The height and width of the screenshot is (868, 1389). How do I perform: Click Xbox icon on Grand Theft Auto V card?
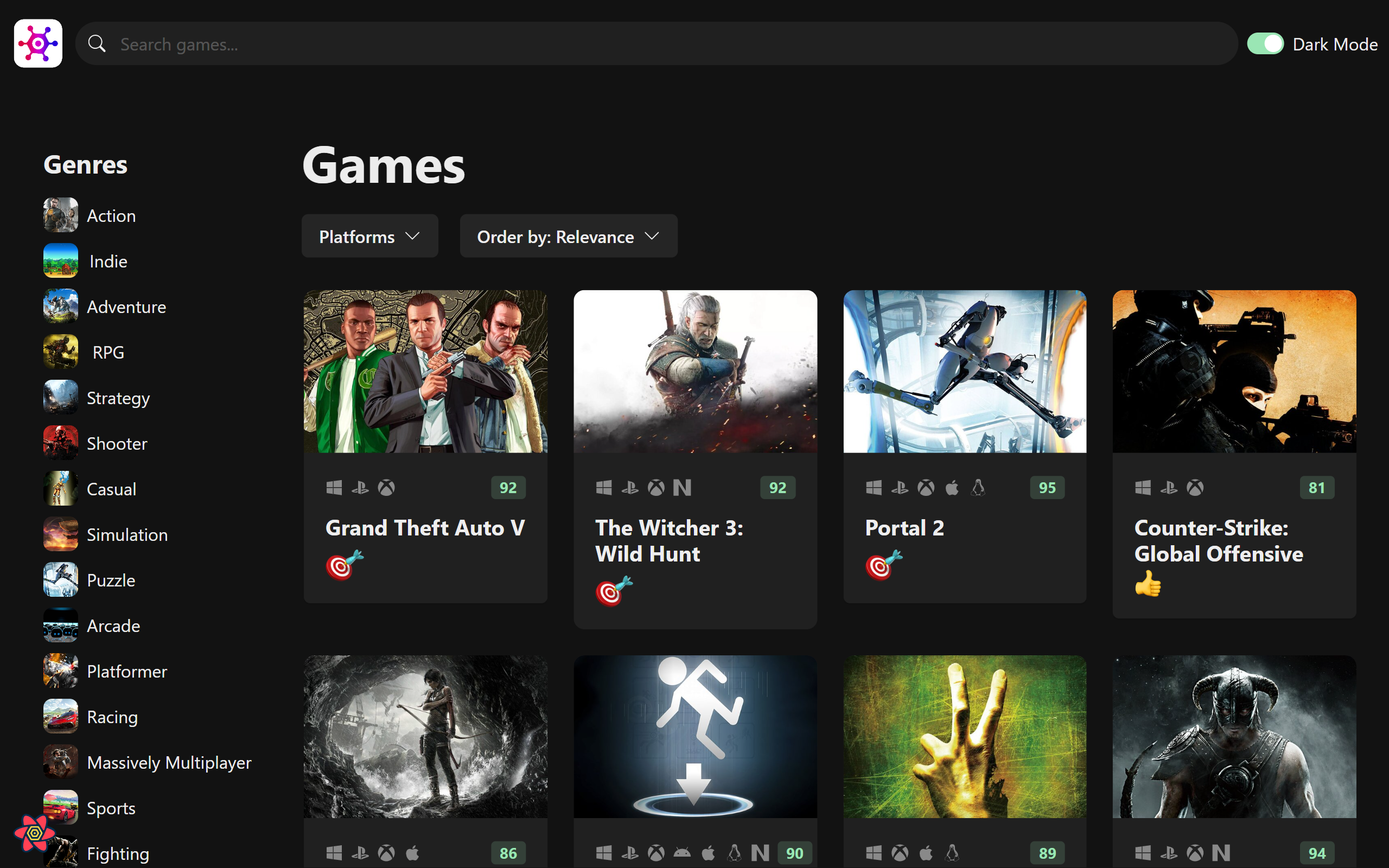click(x=386, y=488)
